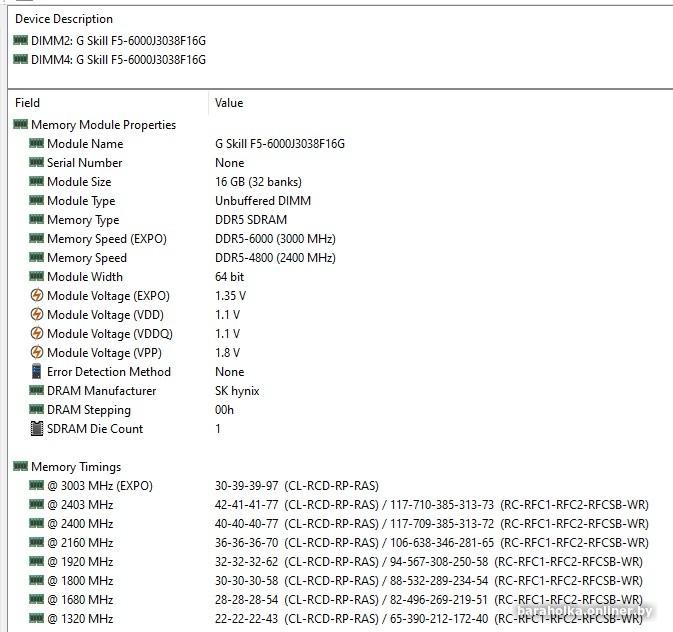Select the Module Voltage (VDDQ) label
The width and height of the screenshot is (673, 632).
pos(110,334)
